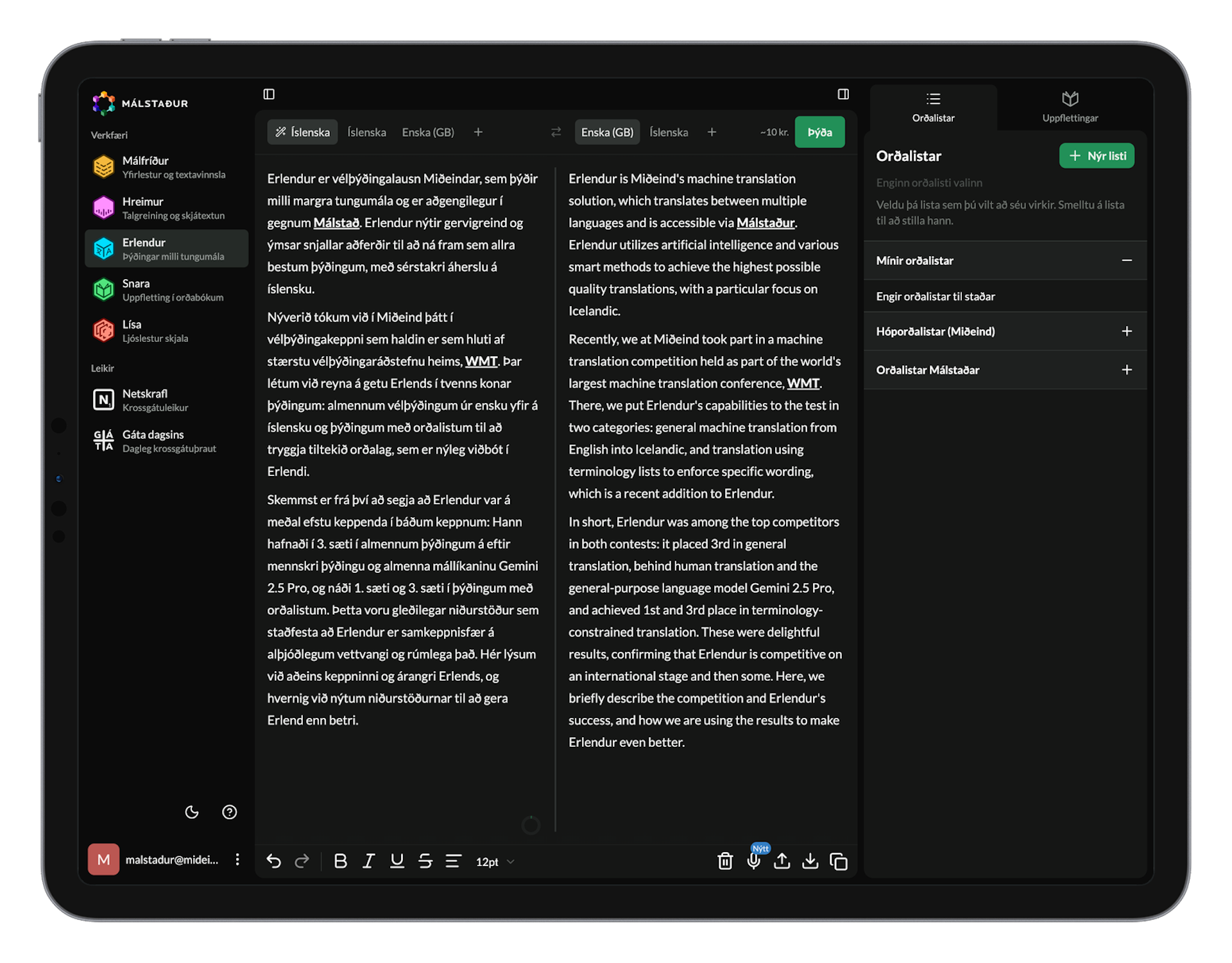Click into the Icelandic source text editor

tap(404, 449)
